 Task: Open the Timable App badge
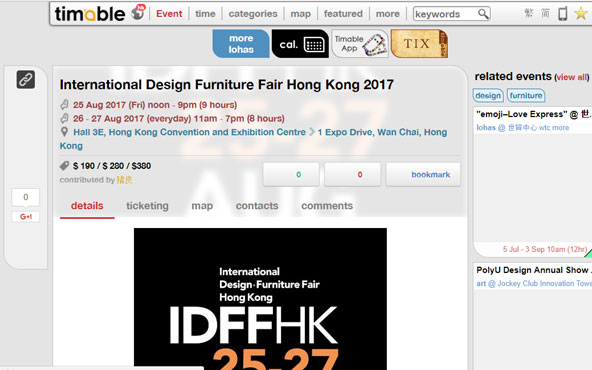(360, 44)
